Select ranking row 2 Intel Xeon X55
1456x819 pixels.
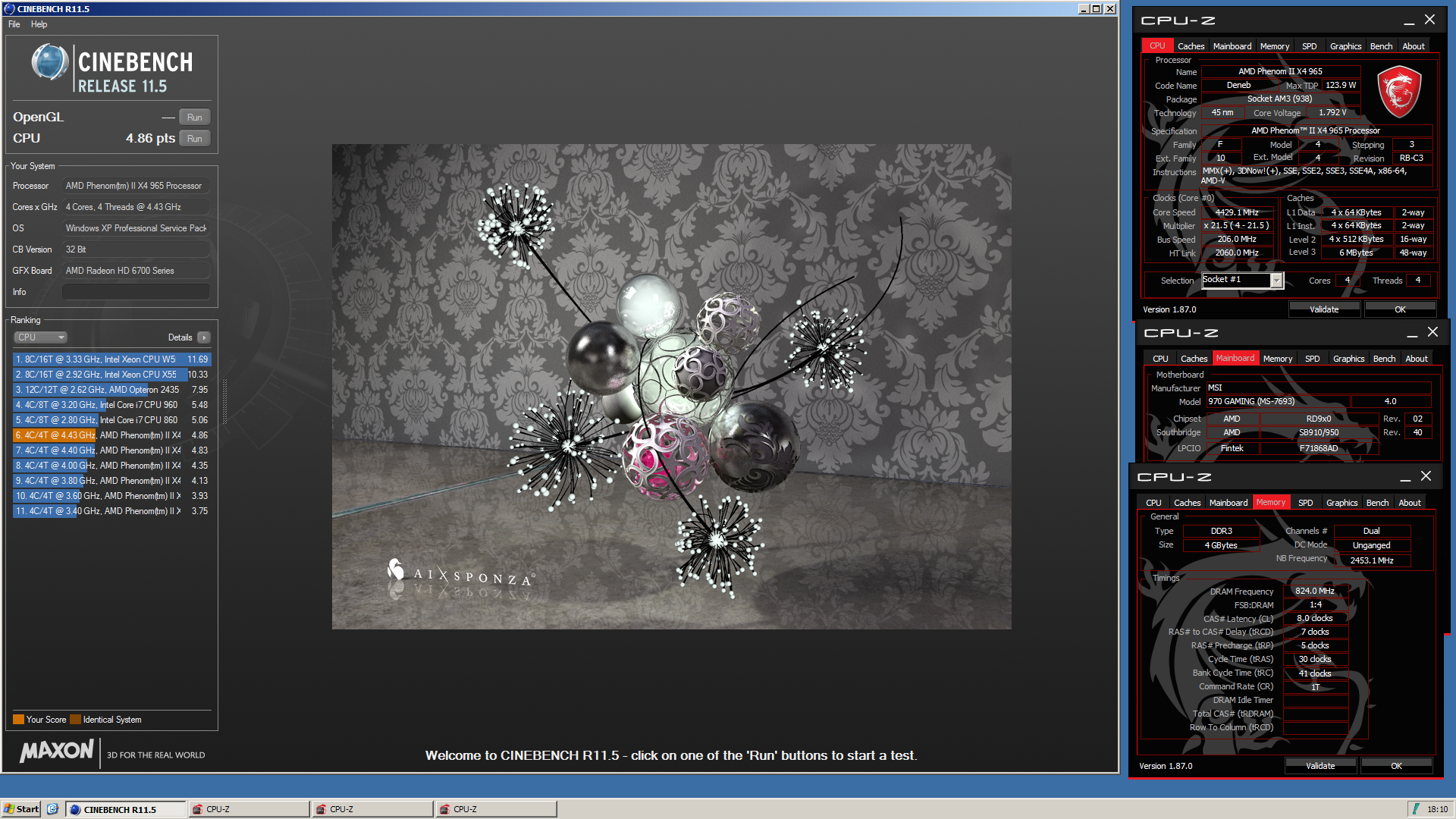point(111,375)
